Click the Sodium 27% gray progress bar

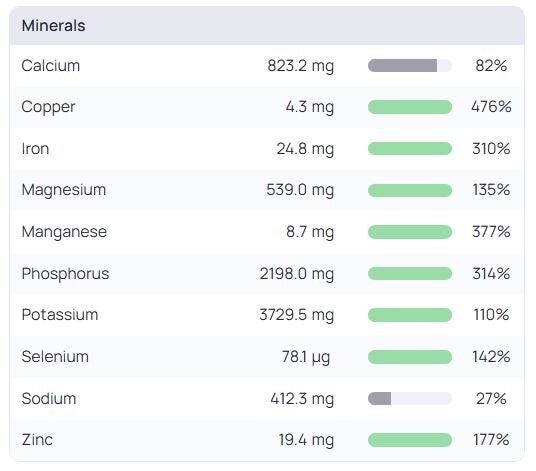(x=410, y=399)
